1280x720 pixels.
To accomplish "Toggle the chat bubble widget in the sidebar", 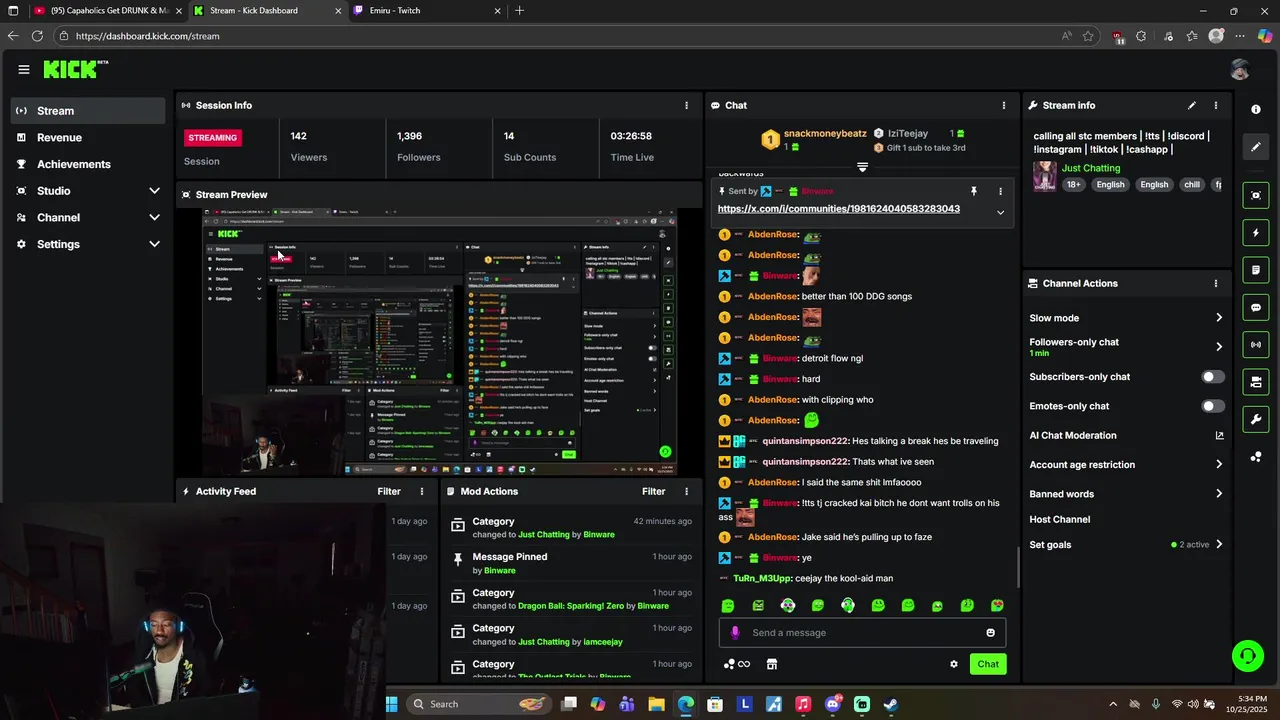I will [x=1256, y=307].
